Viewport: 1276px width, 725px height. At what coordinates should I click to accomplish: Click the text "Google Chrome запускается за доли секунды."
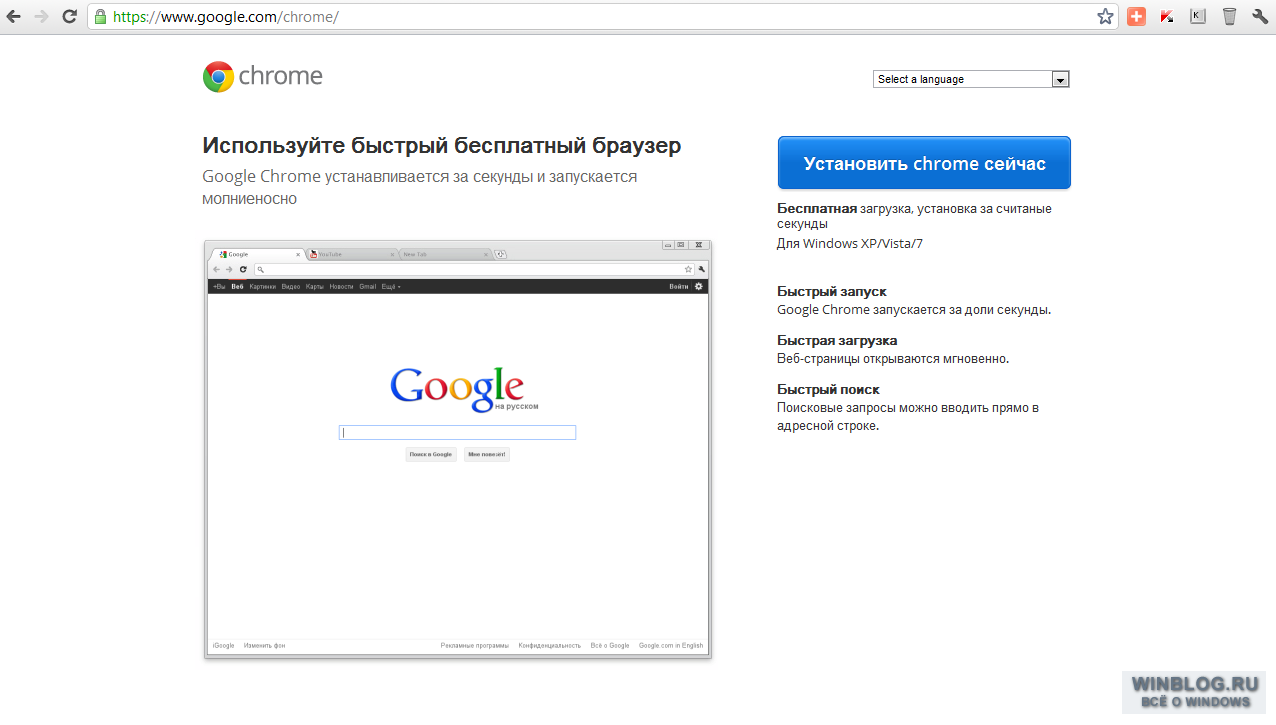[x=914, y=310]
